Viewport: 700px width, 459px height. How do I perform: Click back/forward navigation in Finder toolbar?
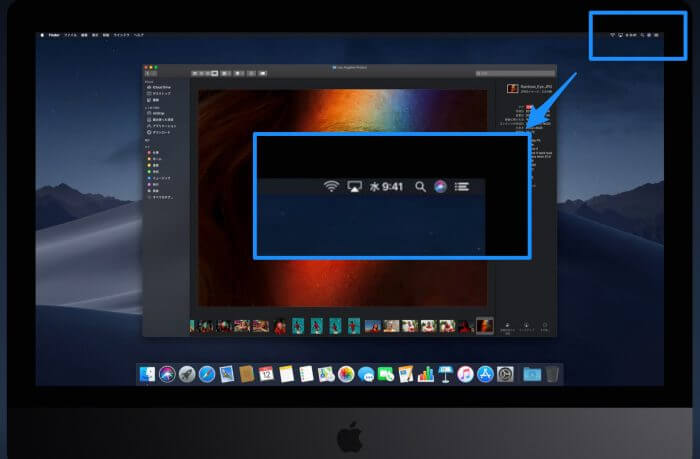tap(151, 73)
